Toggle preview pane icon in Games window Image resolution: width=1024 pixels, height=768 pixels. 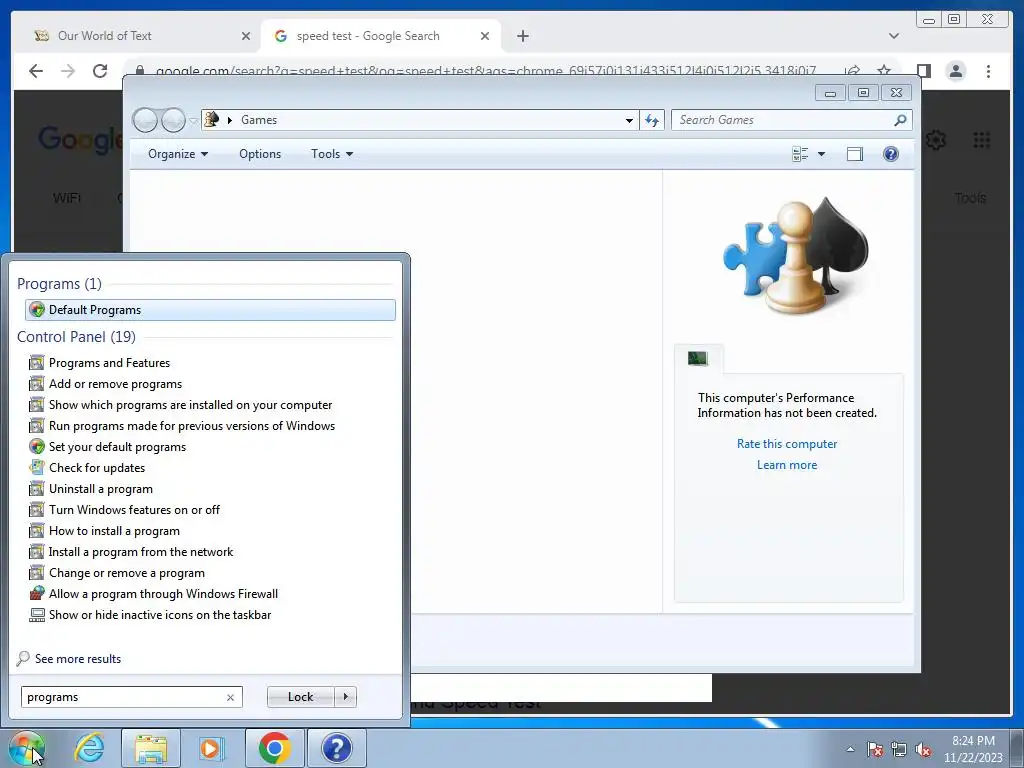(x=855, y=154)
